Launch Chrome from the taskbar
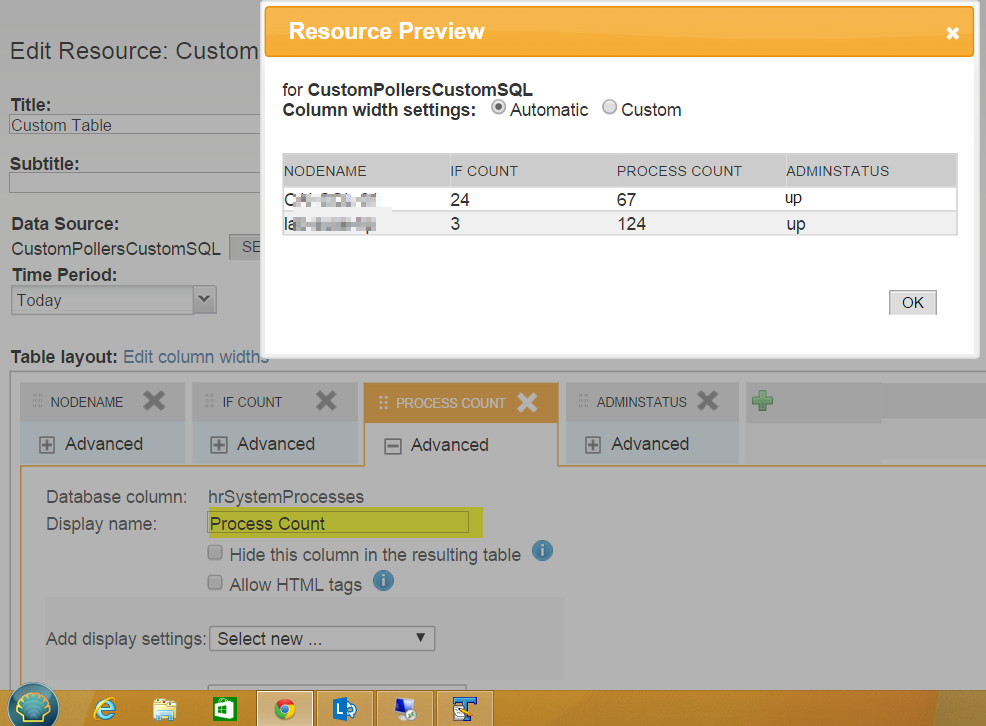This screenshot has width=986, height=726. pos(284,708)
